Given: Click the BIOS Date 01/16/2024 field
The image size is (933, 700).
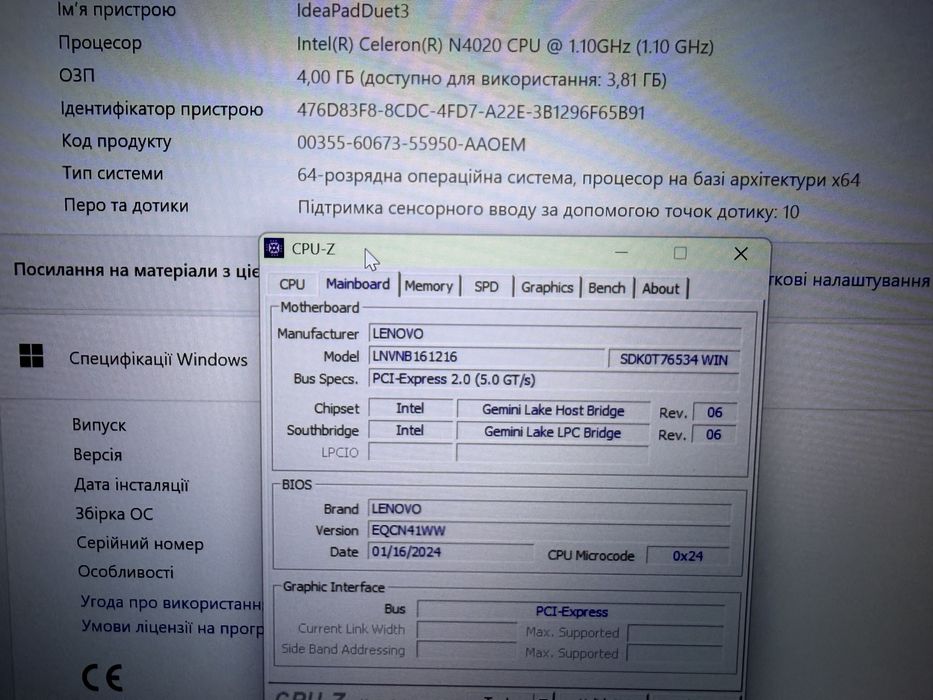Looking at the screenshot, I should pyautogui.click(x=450, y=552).
